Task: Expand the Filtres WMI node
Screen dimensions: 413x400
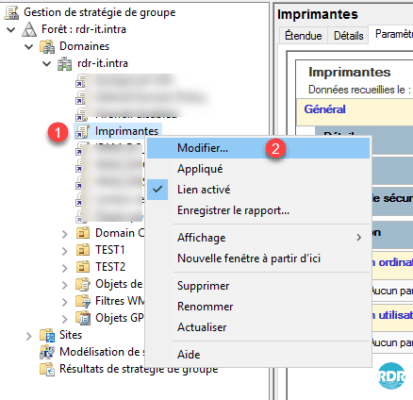Action: click(65, 302)
